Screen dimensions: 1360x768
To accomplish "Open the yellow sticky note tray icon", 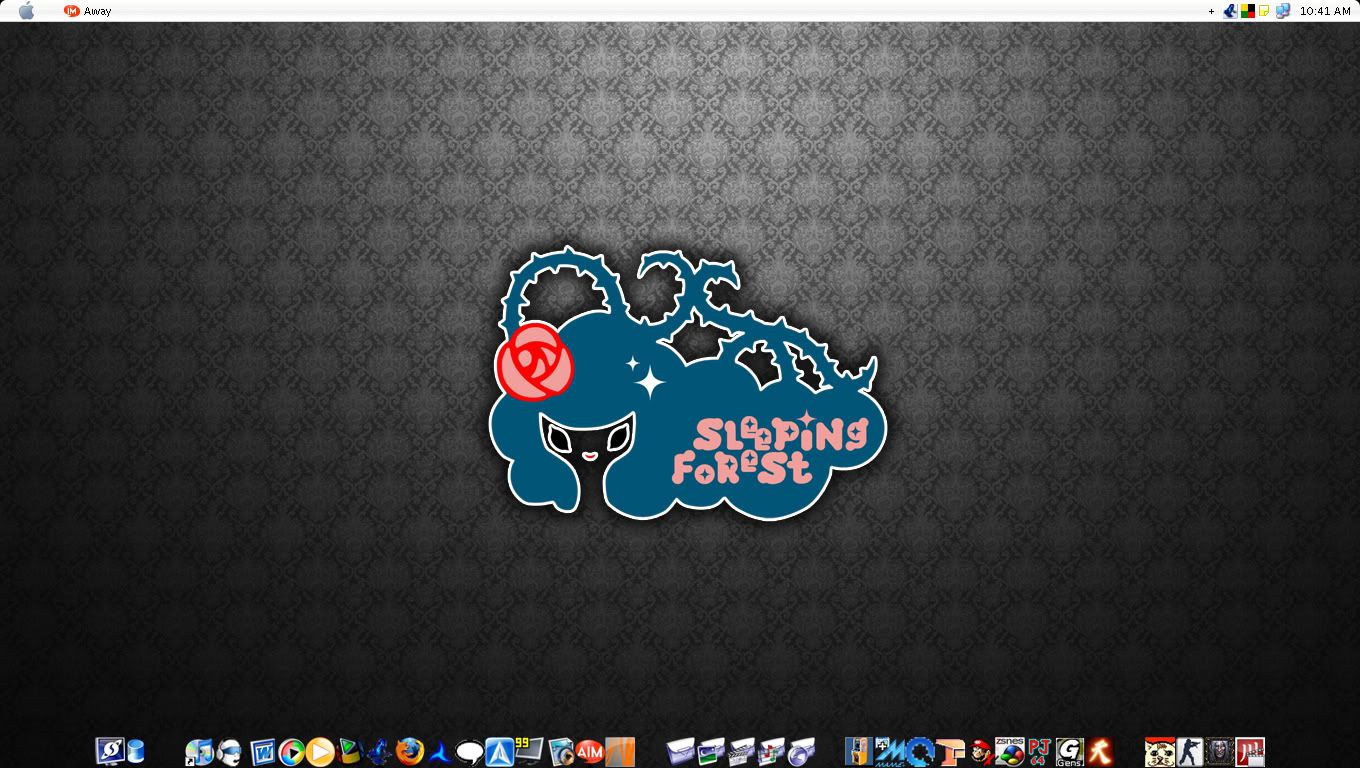I will pos(1264,11).
